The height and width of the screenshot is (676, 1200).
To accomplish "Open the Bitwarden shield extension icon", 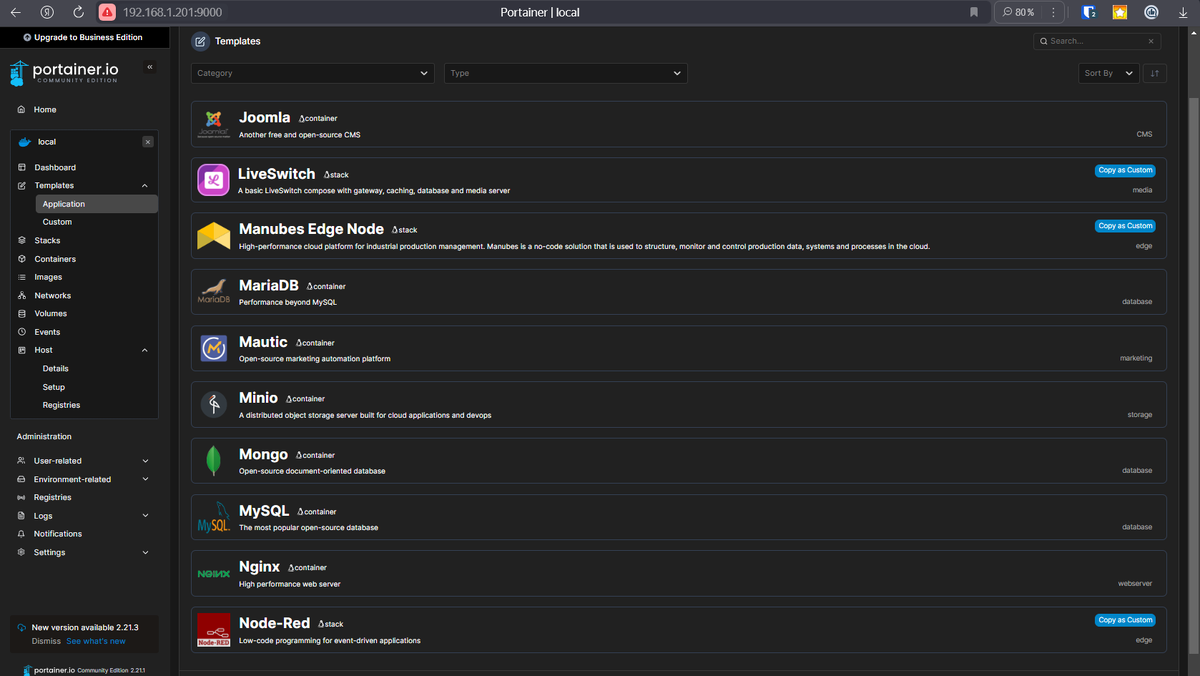I will tap(1089, 12).
